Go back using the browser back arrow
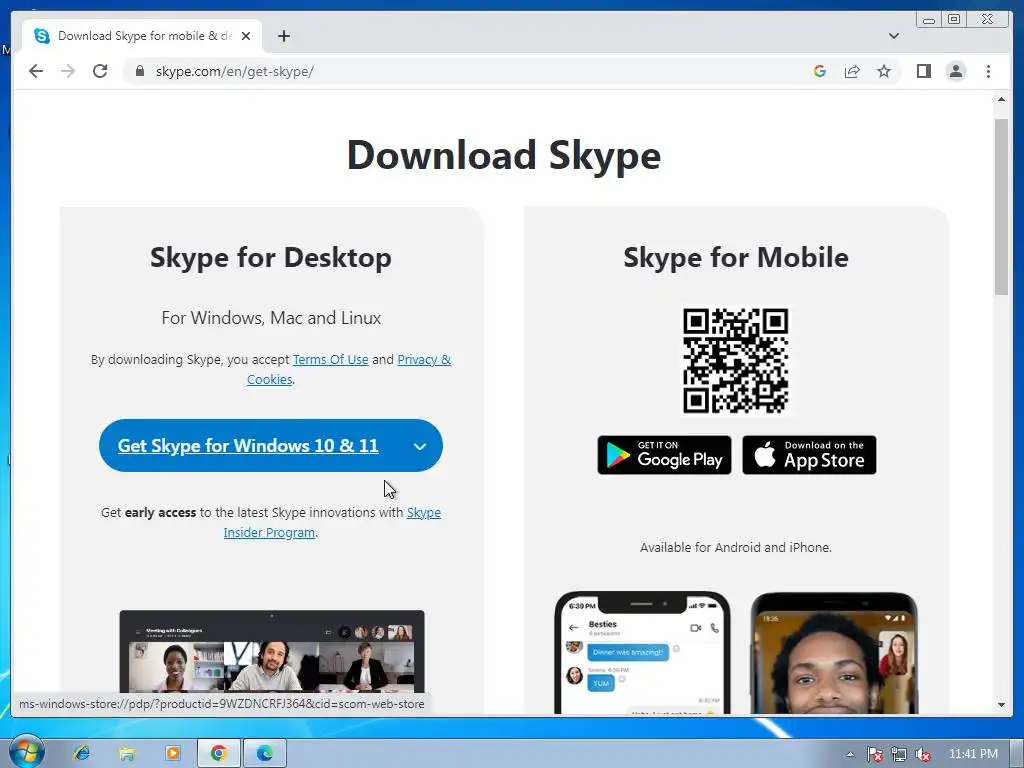Viewport: 1024px width, 768px height. pyautogui.click(x=36, y=71)
